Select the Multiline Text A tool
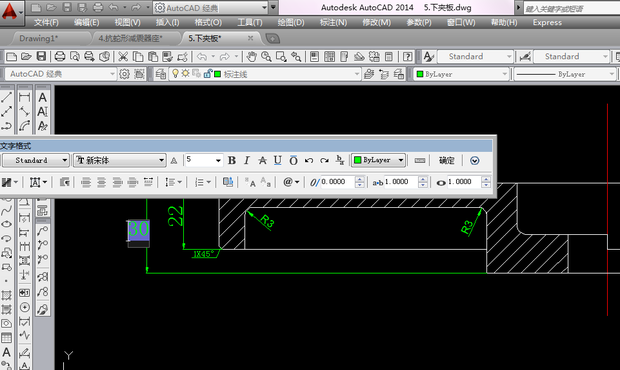 click(42, 97)
